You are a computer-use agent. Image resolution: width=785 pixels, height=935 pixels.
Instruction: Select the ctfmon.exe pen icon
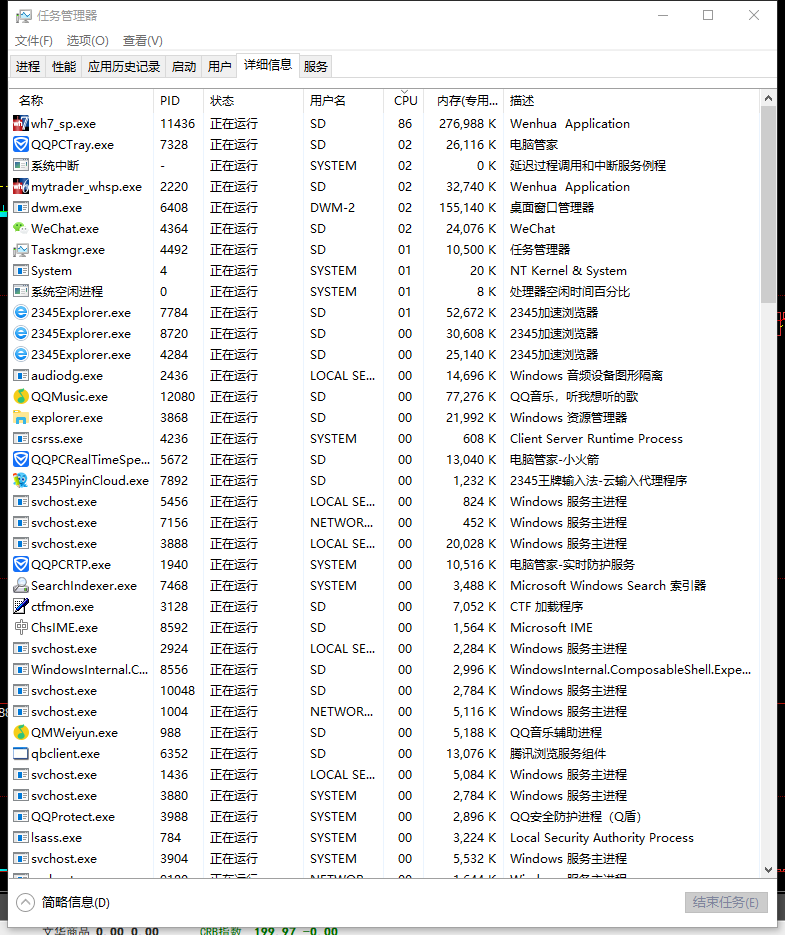pos(21,607)
